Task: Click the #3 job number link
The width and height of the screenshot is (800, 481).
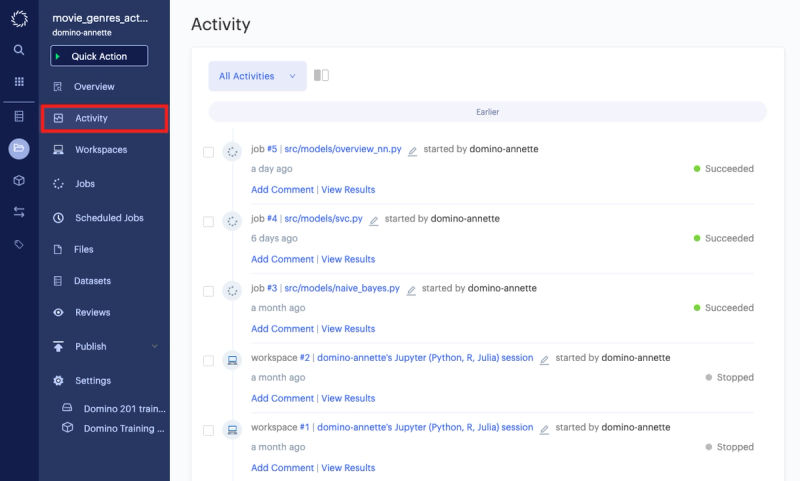Action: [272, 288]
